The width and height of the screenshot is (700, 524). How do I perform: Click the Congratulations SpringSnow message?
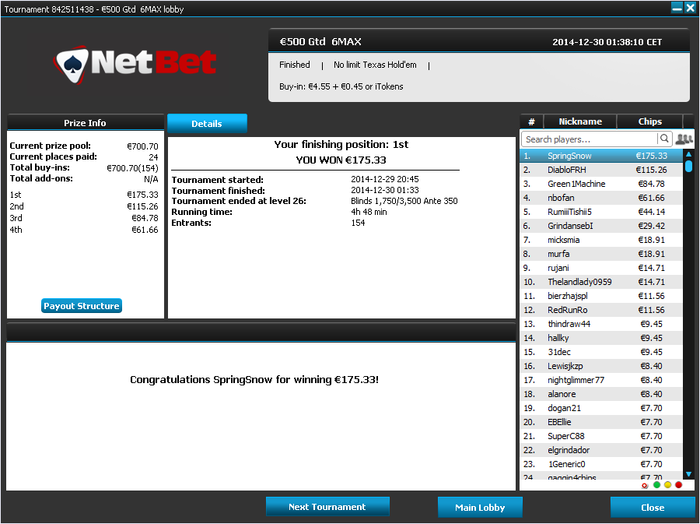254,380
